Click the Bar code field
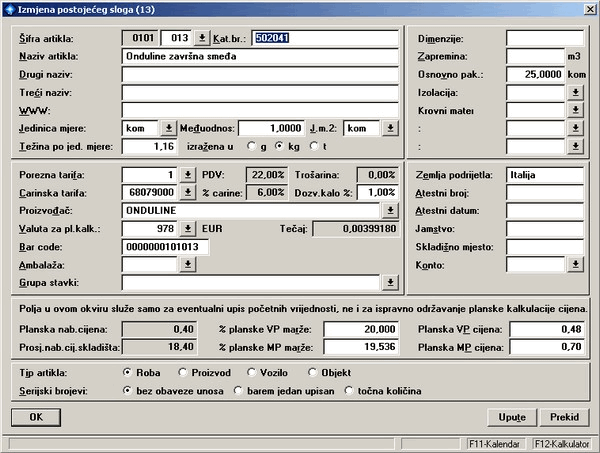Image resolution: width=600 pixels, height=453 pixels. coord(165,247)
